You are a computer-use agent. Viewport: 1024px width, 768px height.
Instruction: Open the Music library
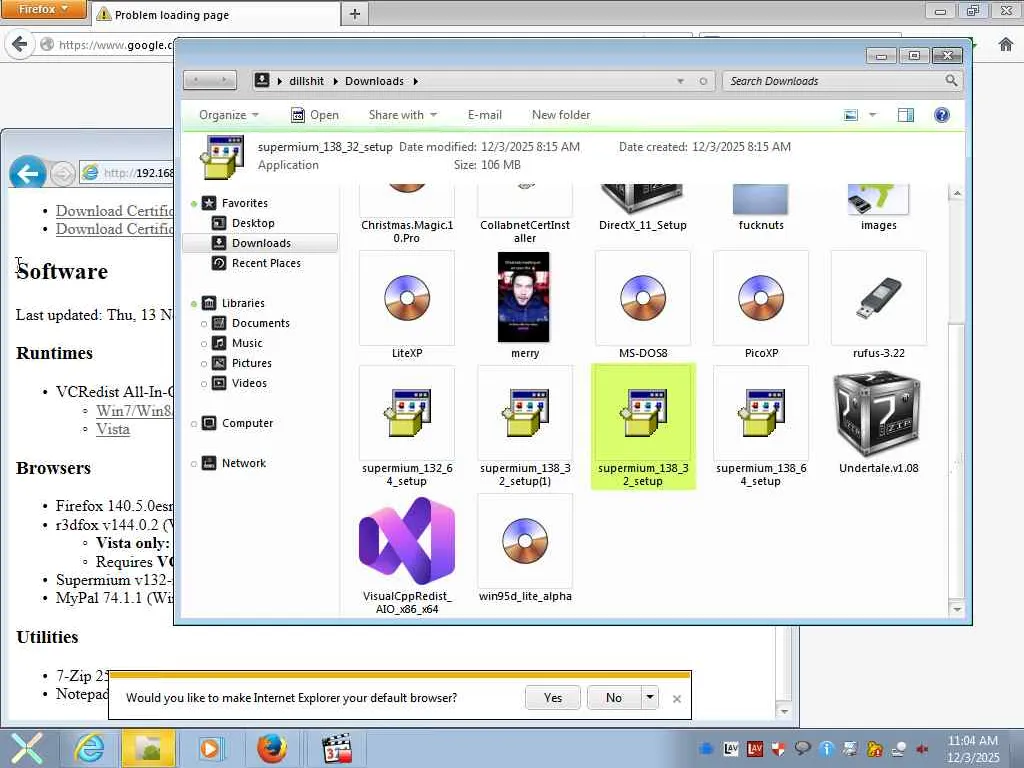point(246,343)
